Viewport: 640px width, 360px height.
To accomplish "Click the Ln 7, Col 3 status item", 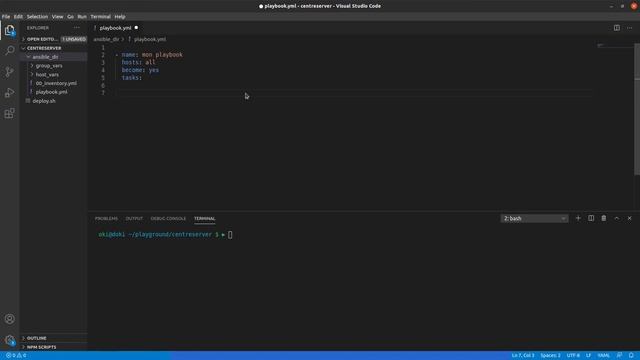I will tap(522, 356).
